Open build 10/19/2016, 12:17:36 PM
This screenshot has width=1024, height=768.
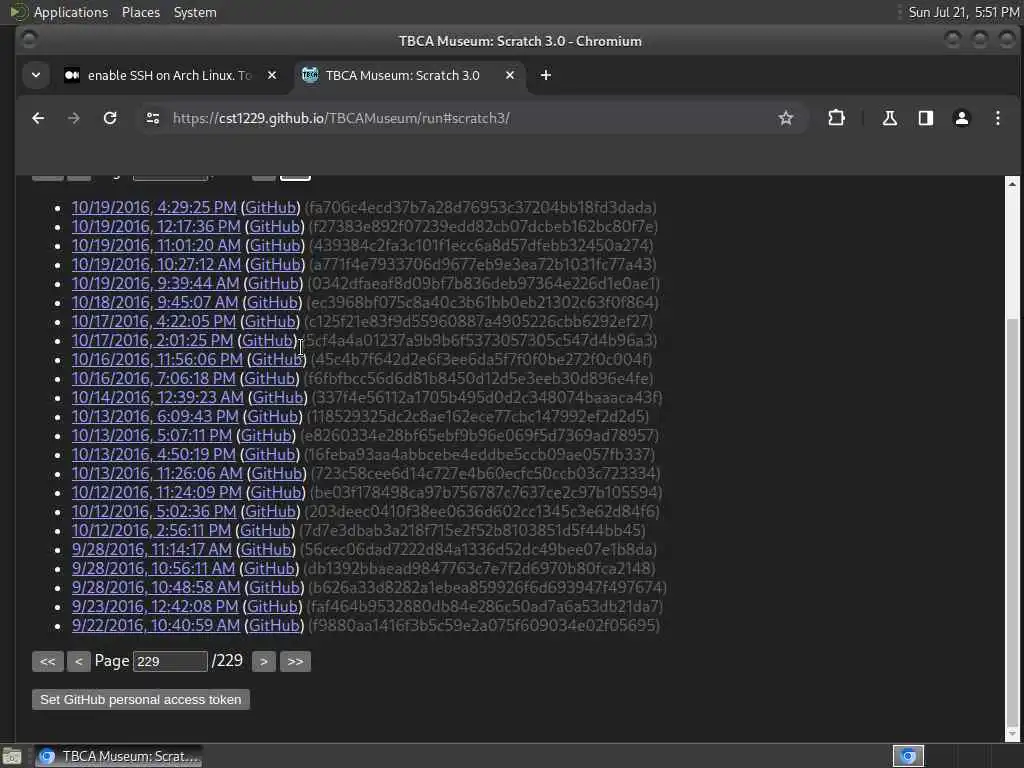click(155, 227)
